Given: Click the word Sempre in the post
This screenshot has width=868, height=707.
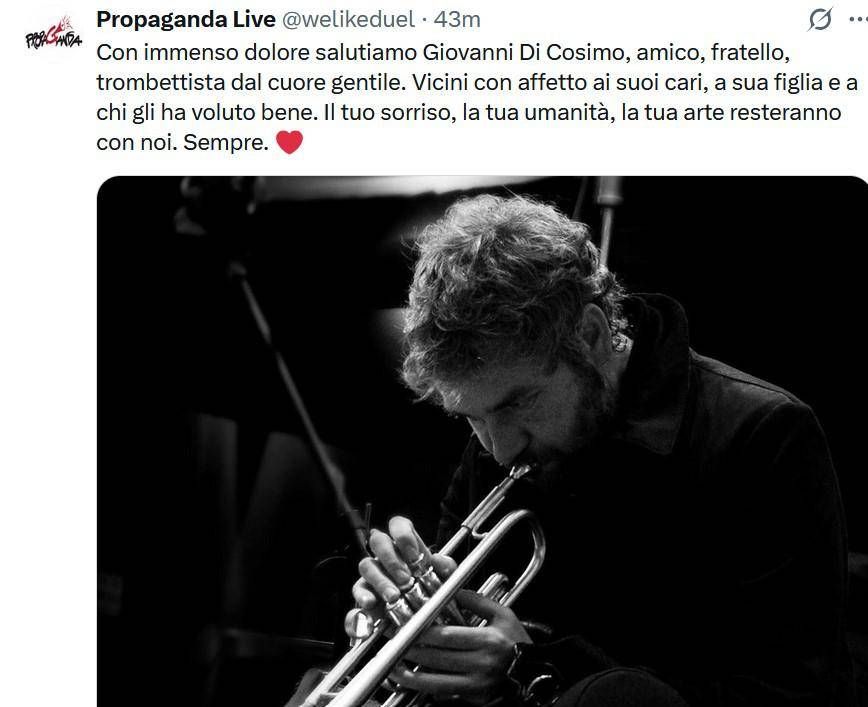Looking at the screenshot, I should pyautogui.click(x=226, y=143).
